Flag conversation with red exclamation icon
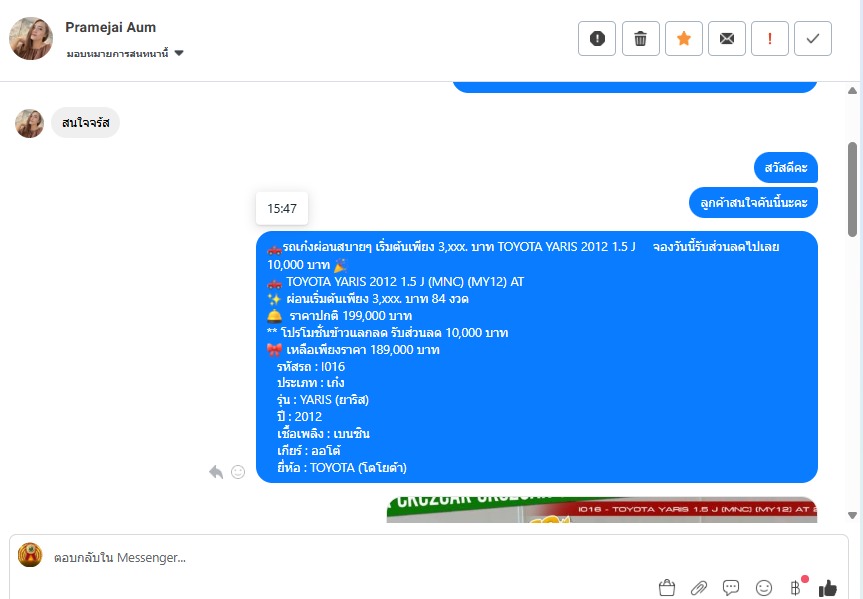This screenshot has height=599, width=863. 769,39
